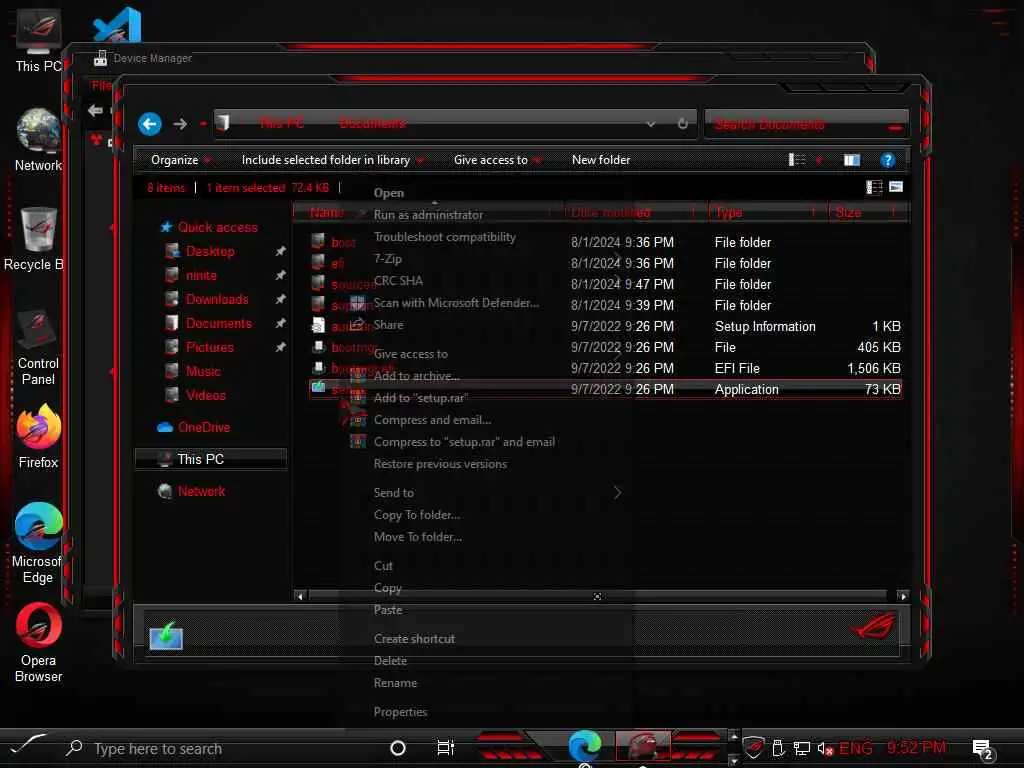Select Pictures in navigation pane
1024x768 pixels.
210,347
